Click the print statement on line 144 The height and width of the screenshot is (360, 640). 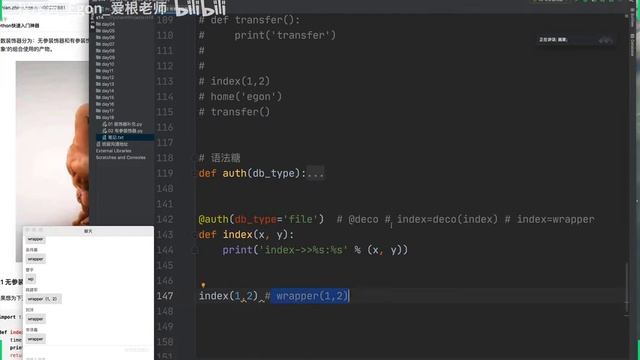coord(315,250)
